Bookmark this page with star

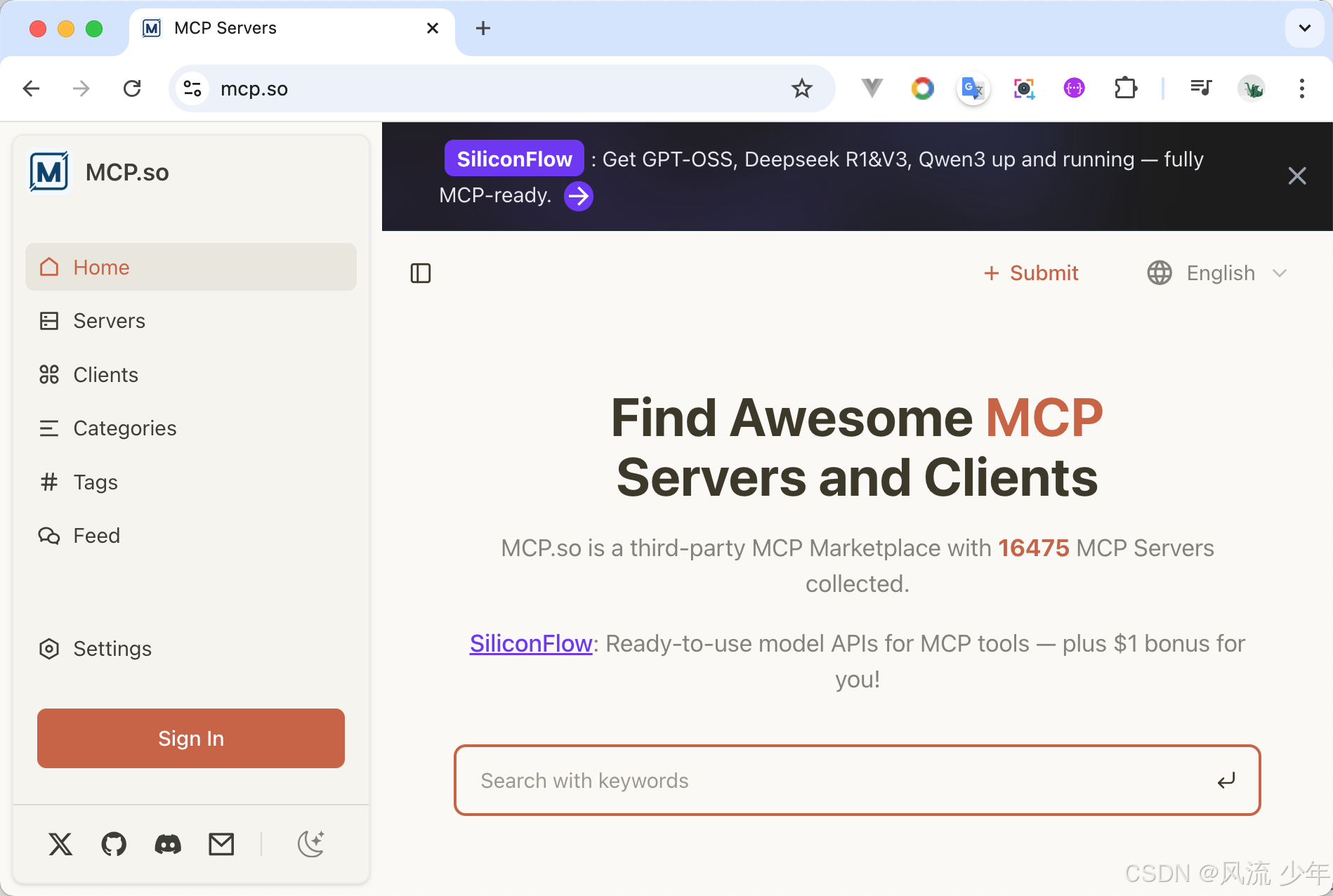[x=801, y=88]
